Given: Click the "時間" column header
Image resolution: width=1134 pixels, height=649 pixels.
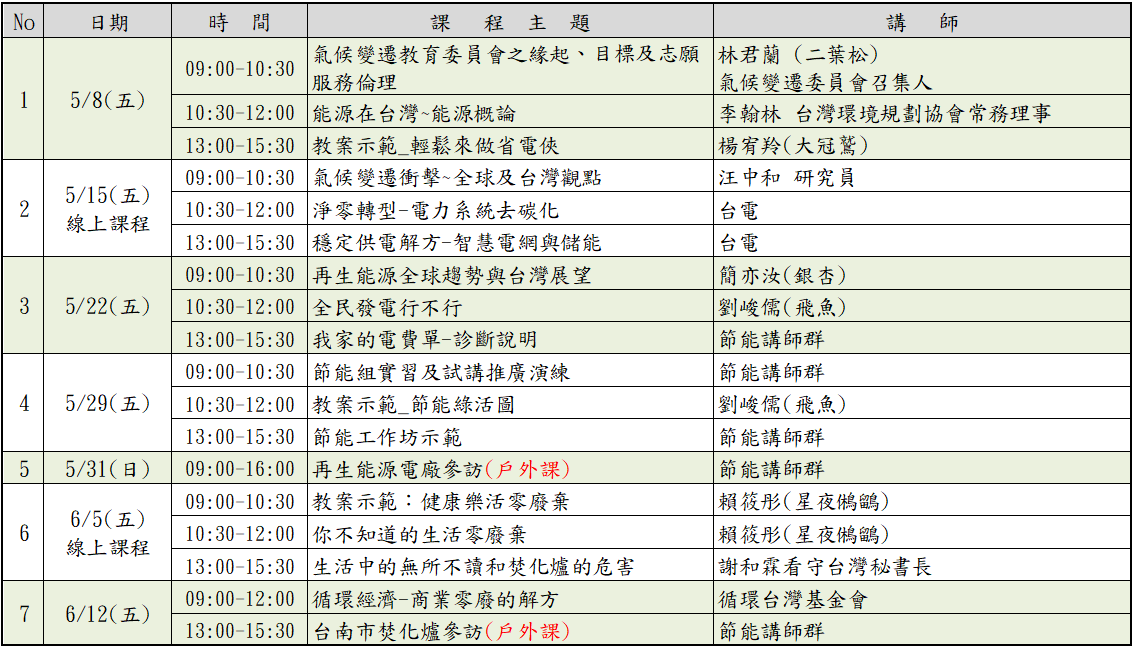Looking at the screenshot, I should point(240,23).
